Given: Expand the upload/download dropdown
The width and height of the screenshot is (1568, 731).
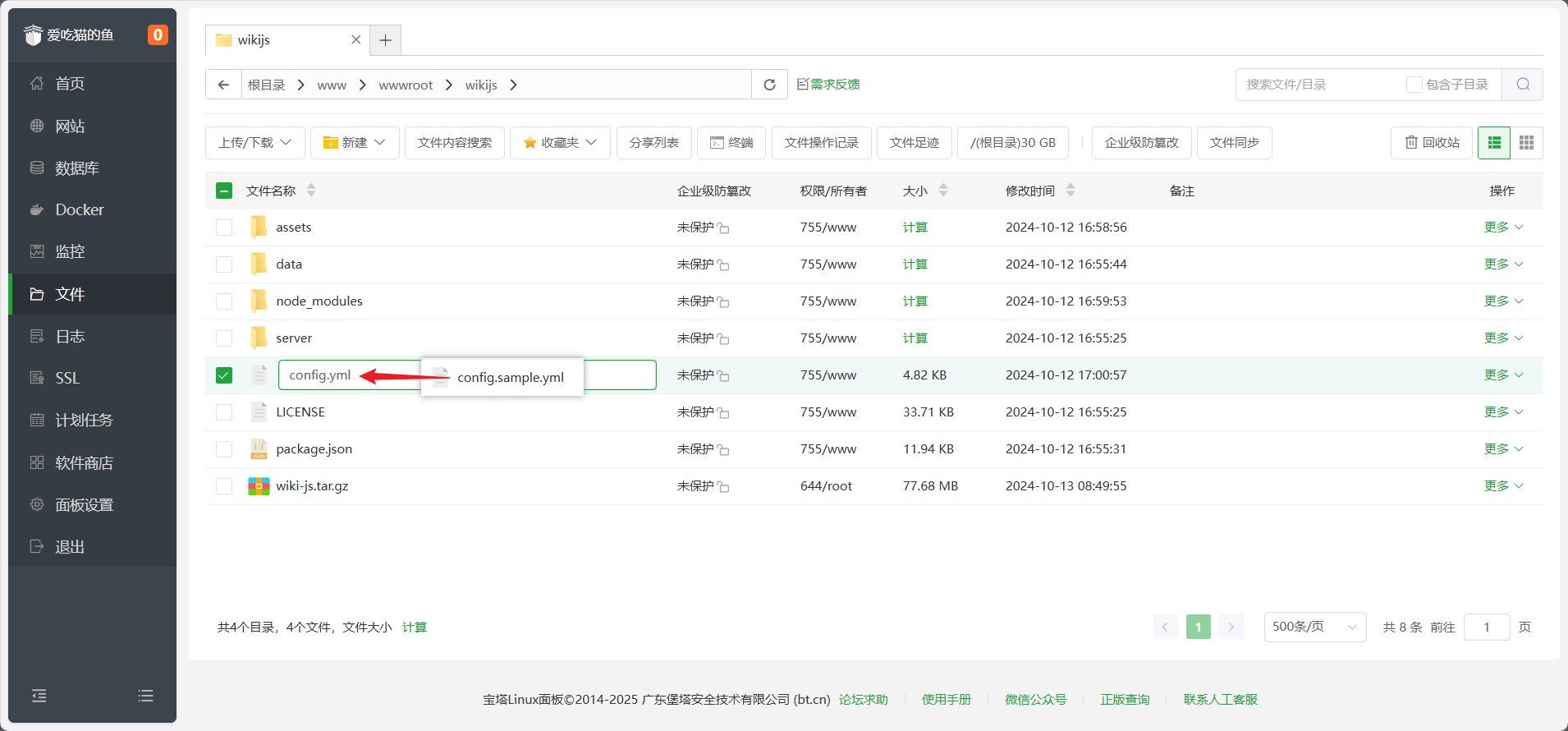Looking at the screenshot, I should [254, 143].
